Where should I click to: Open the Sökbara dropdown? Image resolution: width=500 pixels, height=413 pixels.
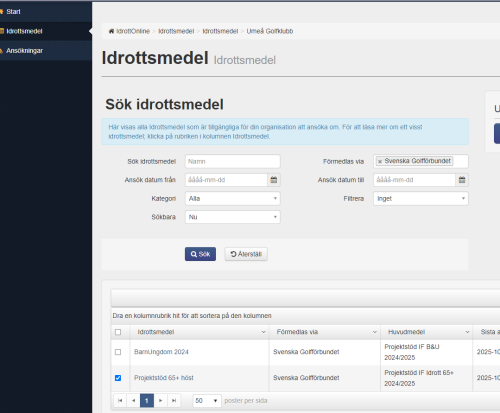[233, 217]
